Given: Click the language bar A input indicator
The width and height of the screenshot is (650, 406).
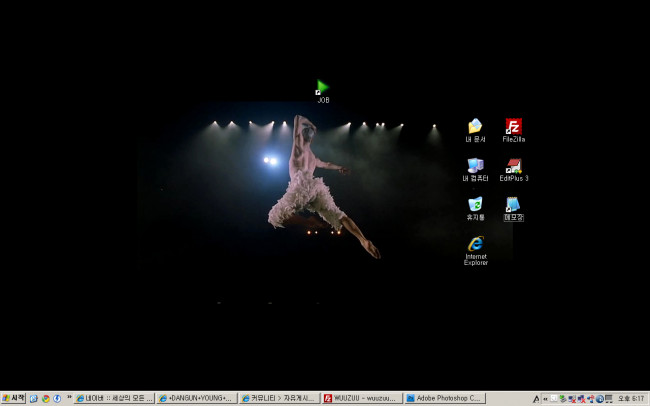Looking at the screenshot, I should (537, 398).
